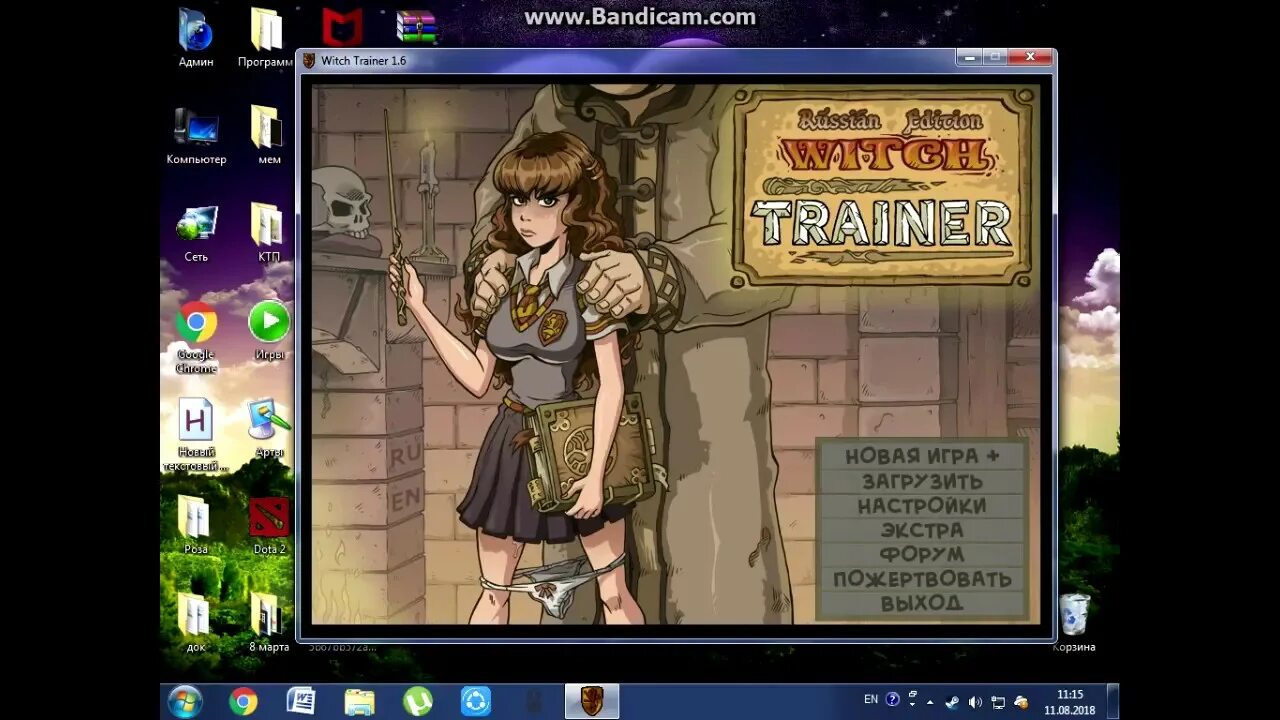This screenshot has width=1280, height=720.
Task: Start a new game with НОВАЯ ИГРА +
Action: [x=922, y=456]
